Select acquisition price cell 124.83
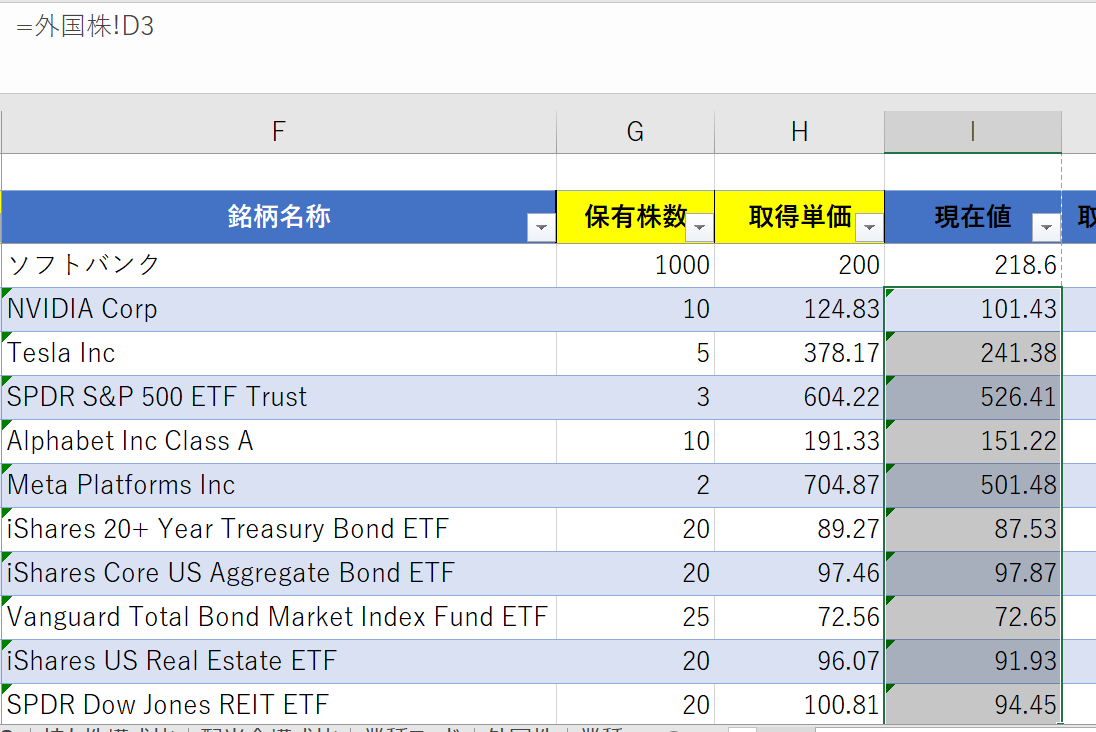 coord(800,309)
